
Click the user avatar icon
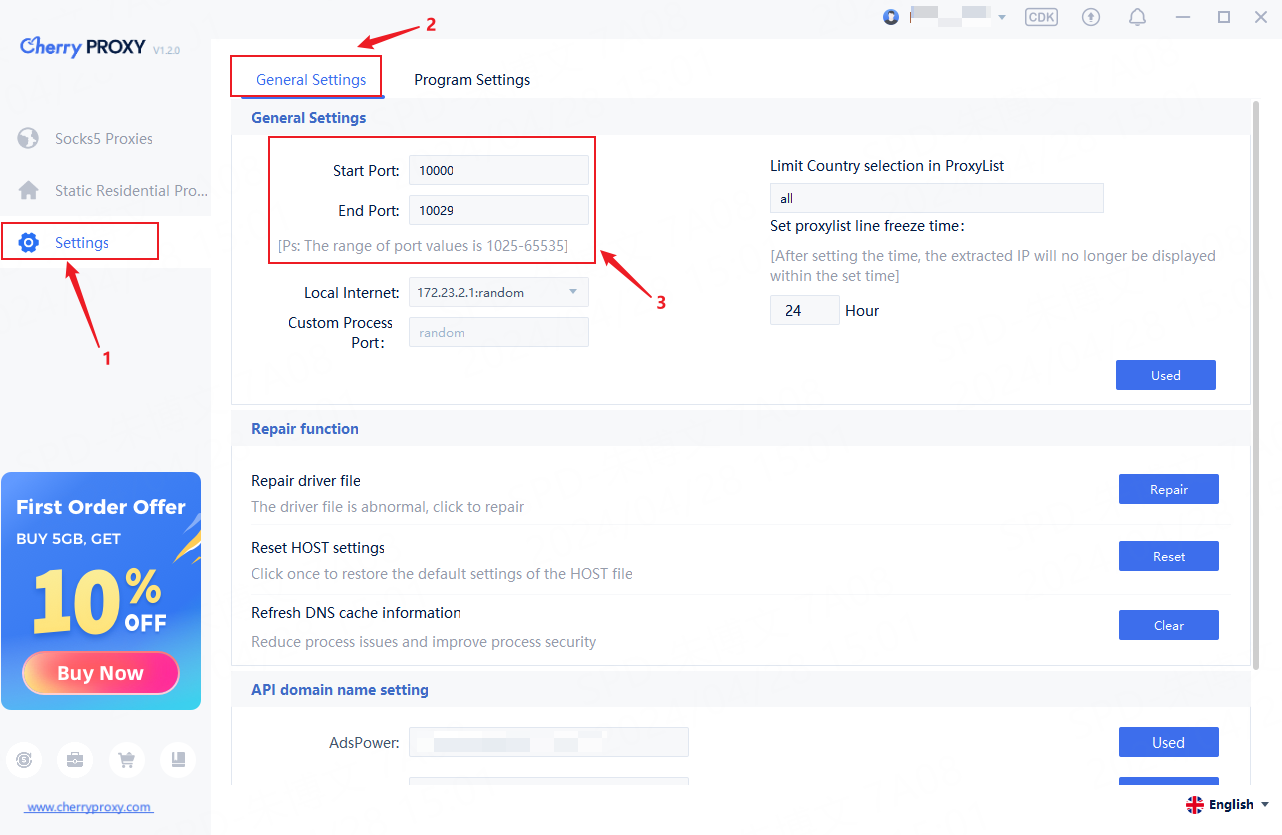tap(891, 17)
